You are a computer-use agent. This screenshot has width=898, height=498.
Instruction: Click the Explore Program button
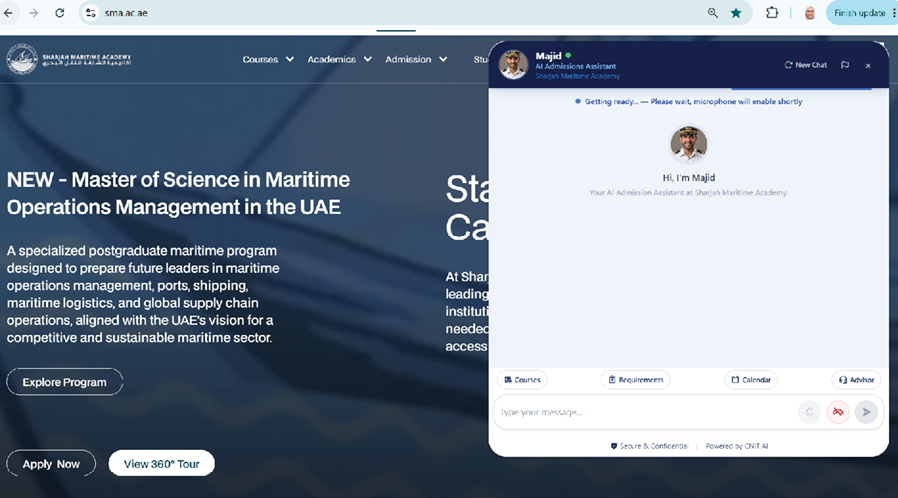coord(65,382)
